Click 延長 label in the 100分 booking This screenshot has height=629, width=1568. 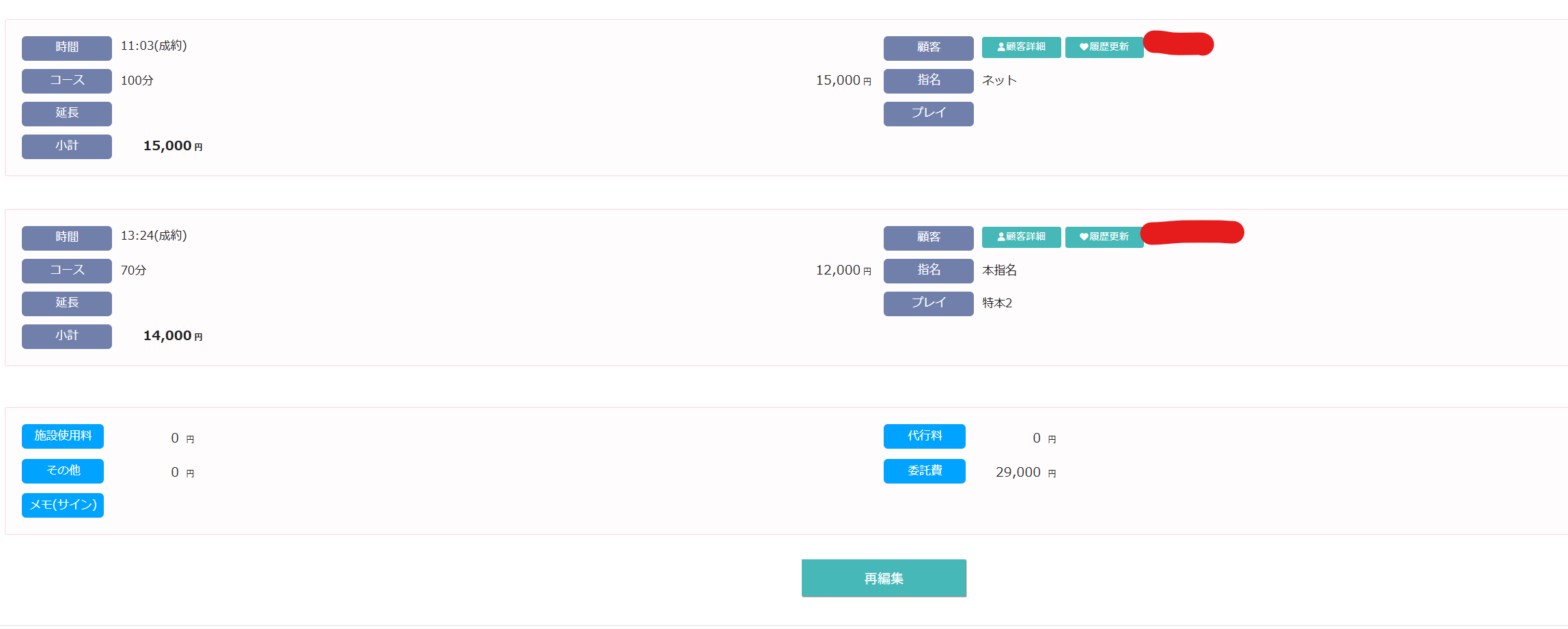tap(67, 113)
